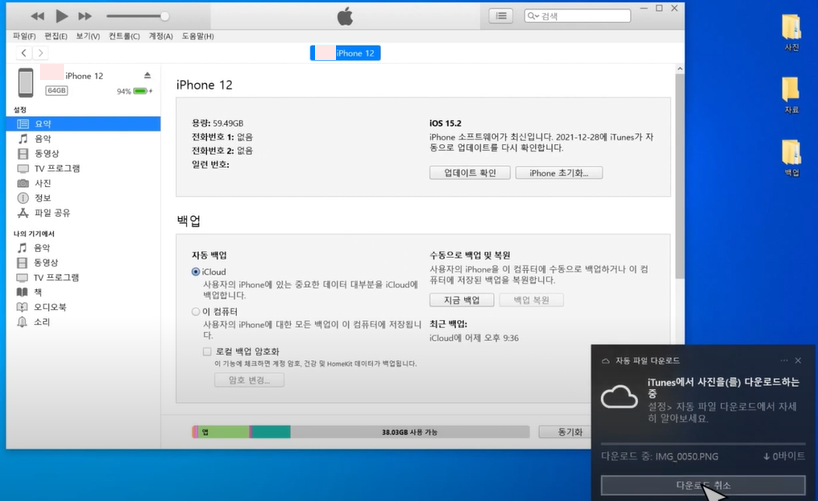This screenshot has width=818, height=501.
Task: Click the 94% battery indicator icon
Action: [x=141, y=91]
